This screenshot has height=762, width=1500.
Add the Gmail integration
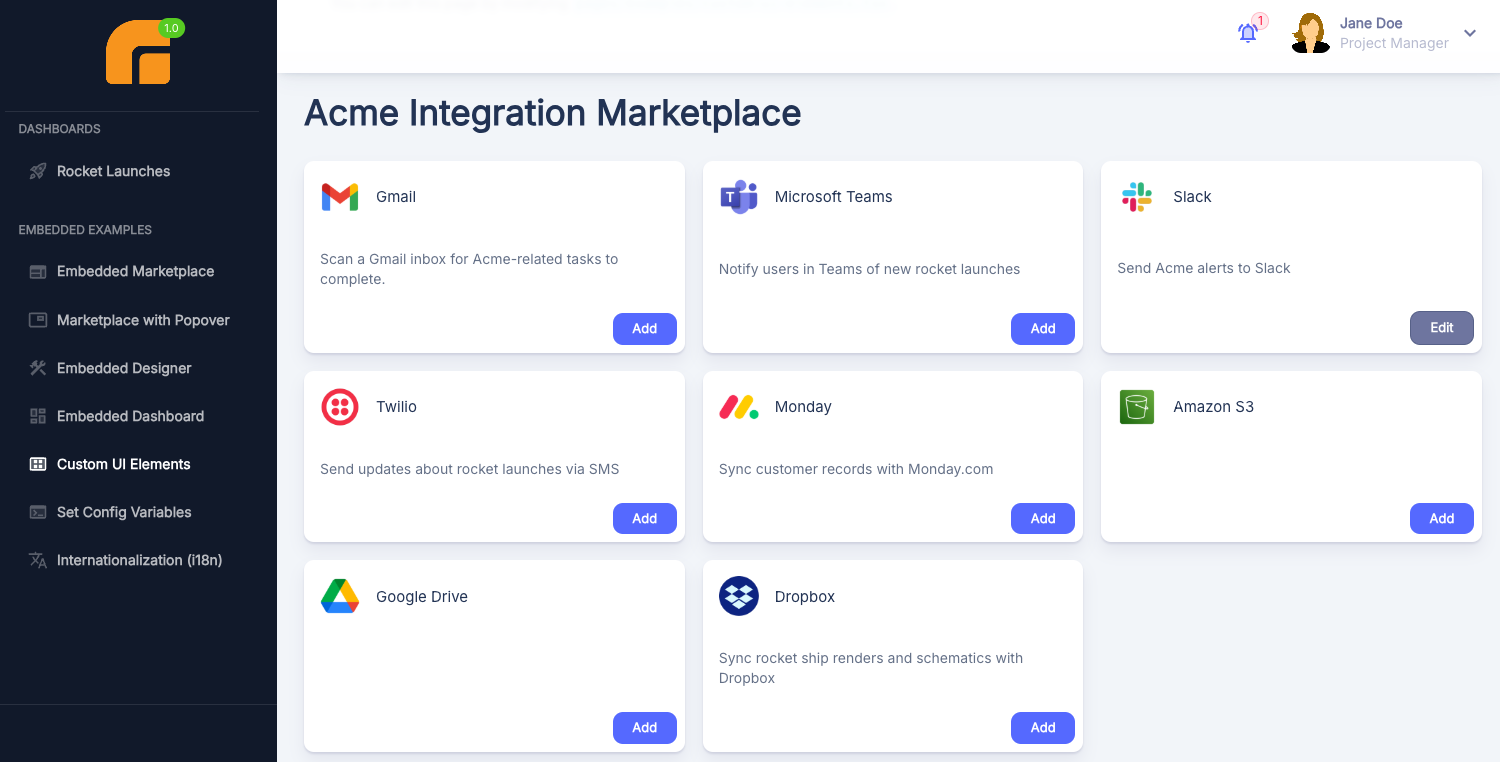click(644, 328)
